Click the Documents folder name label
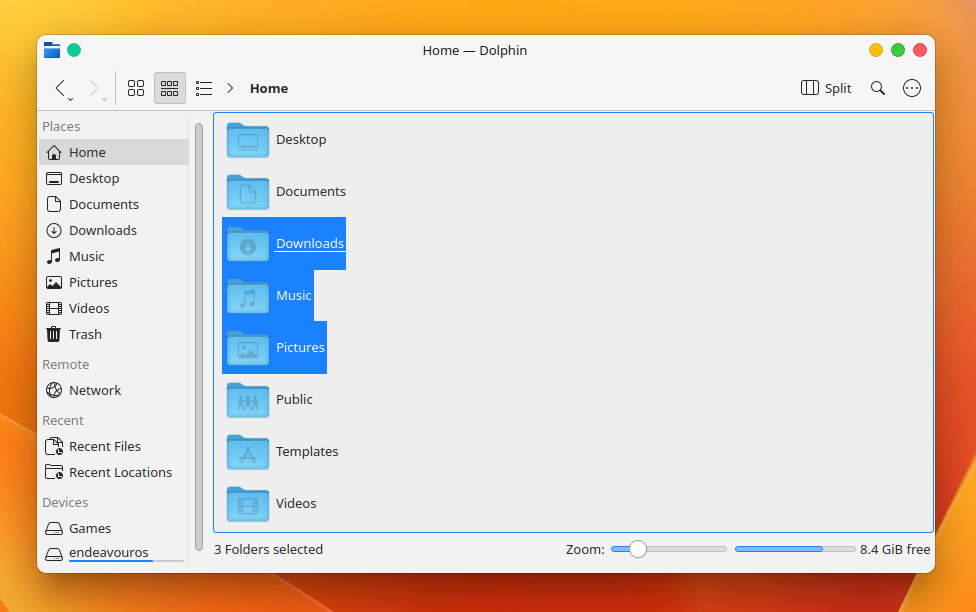This screenshot has width=976, height=612. pyautogui.click(x=311, y=192)
